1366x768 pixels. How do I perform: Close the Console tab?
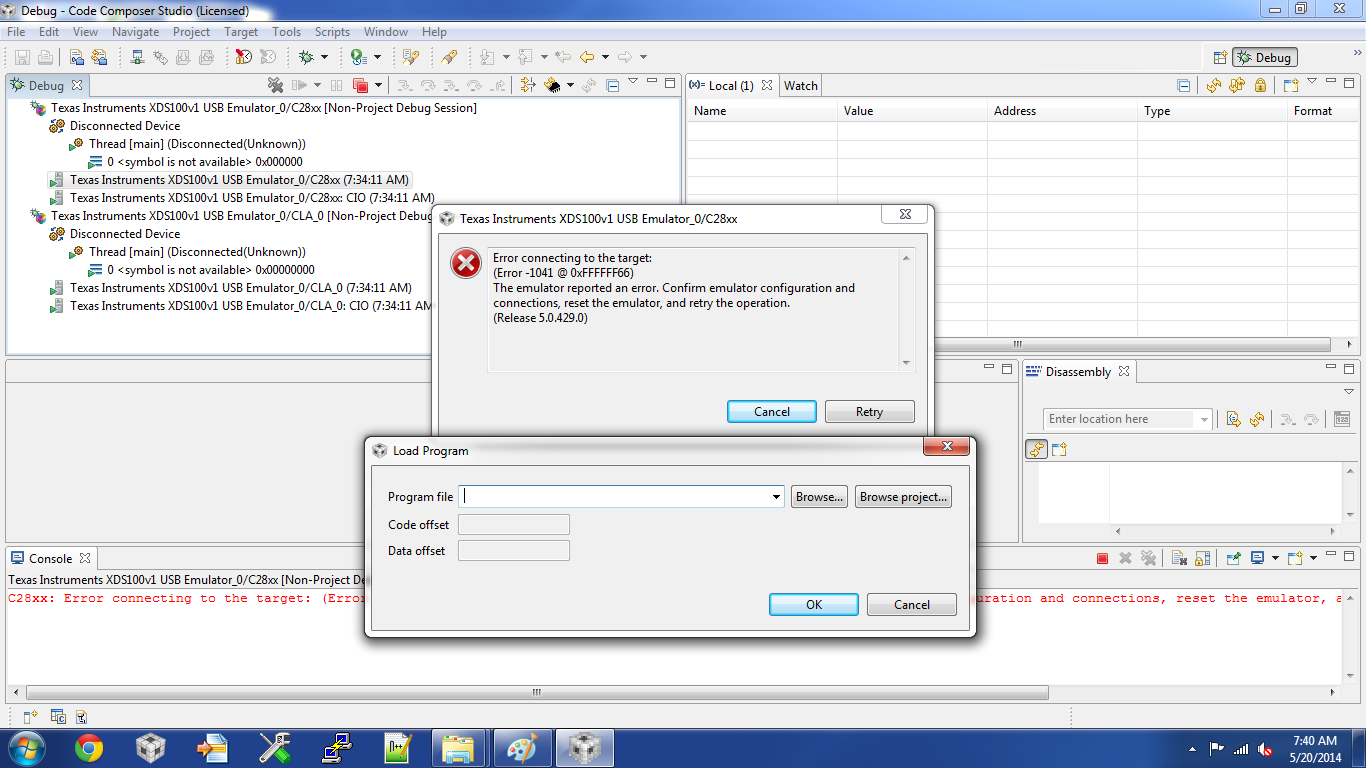point(85,559)
